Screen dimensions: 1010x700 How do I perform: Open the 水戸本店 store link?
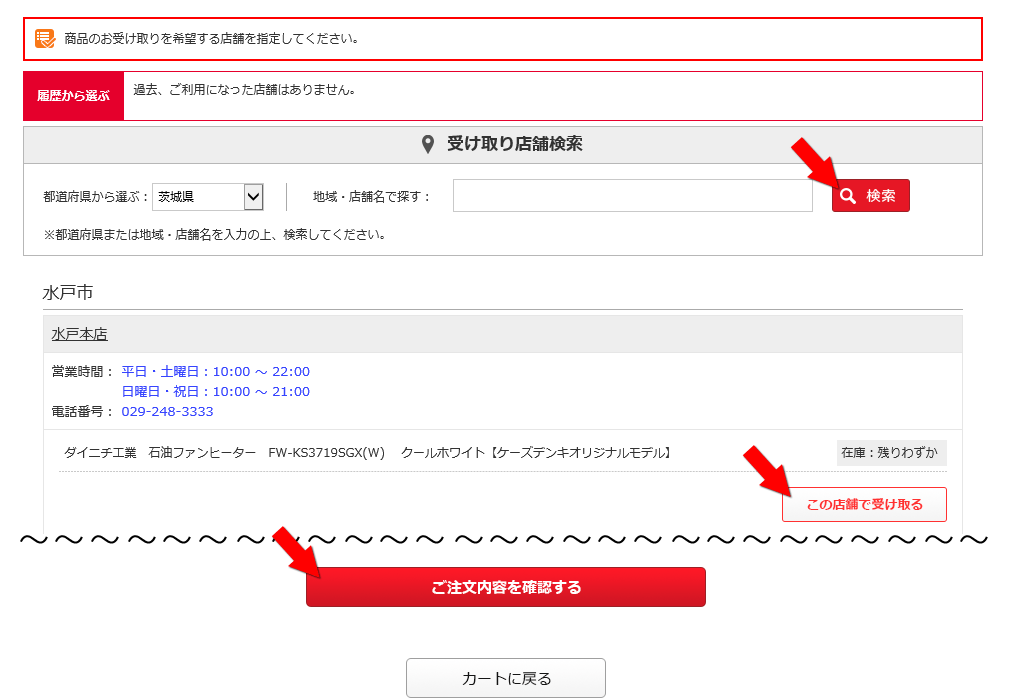click(79, 334)
